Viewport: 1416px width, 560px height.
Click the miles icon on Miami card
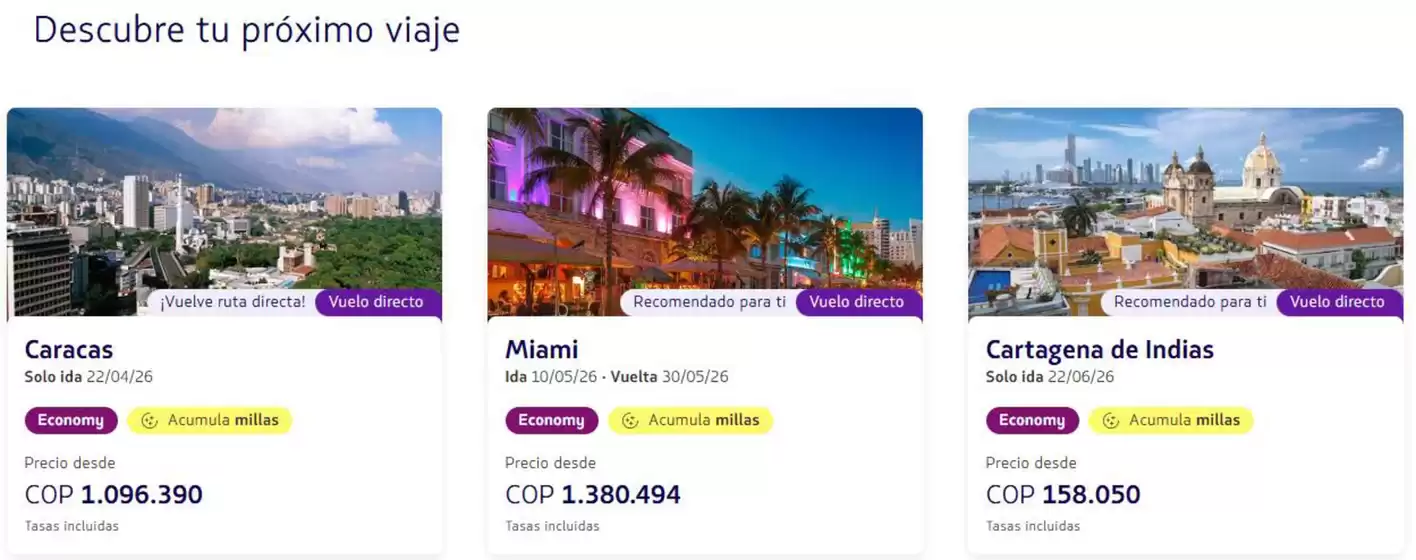(631, 421)
